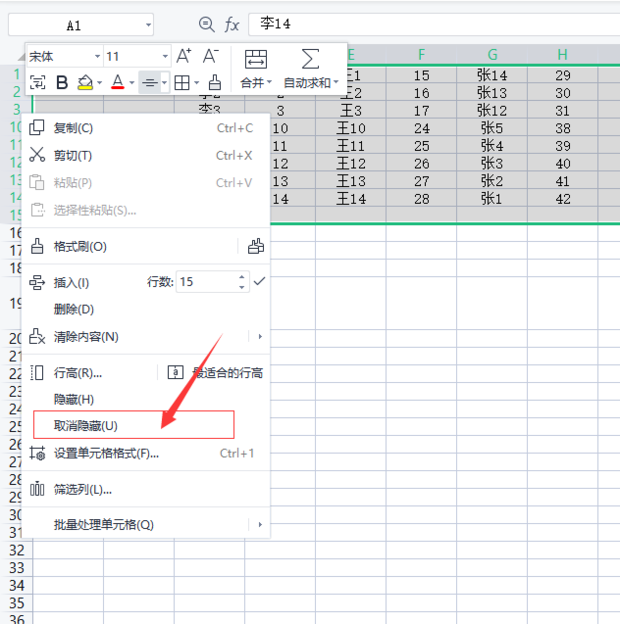Click the zoom magnifier icon beside fx

pyautogui.click(x=207, y=24)
